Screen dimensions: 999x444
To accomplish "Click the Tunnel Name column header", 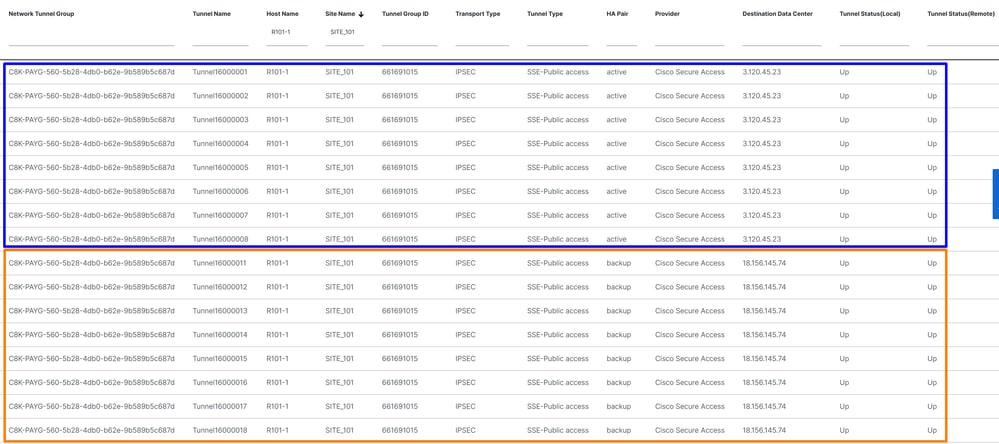I will point(212,14).
